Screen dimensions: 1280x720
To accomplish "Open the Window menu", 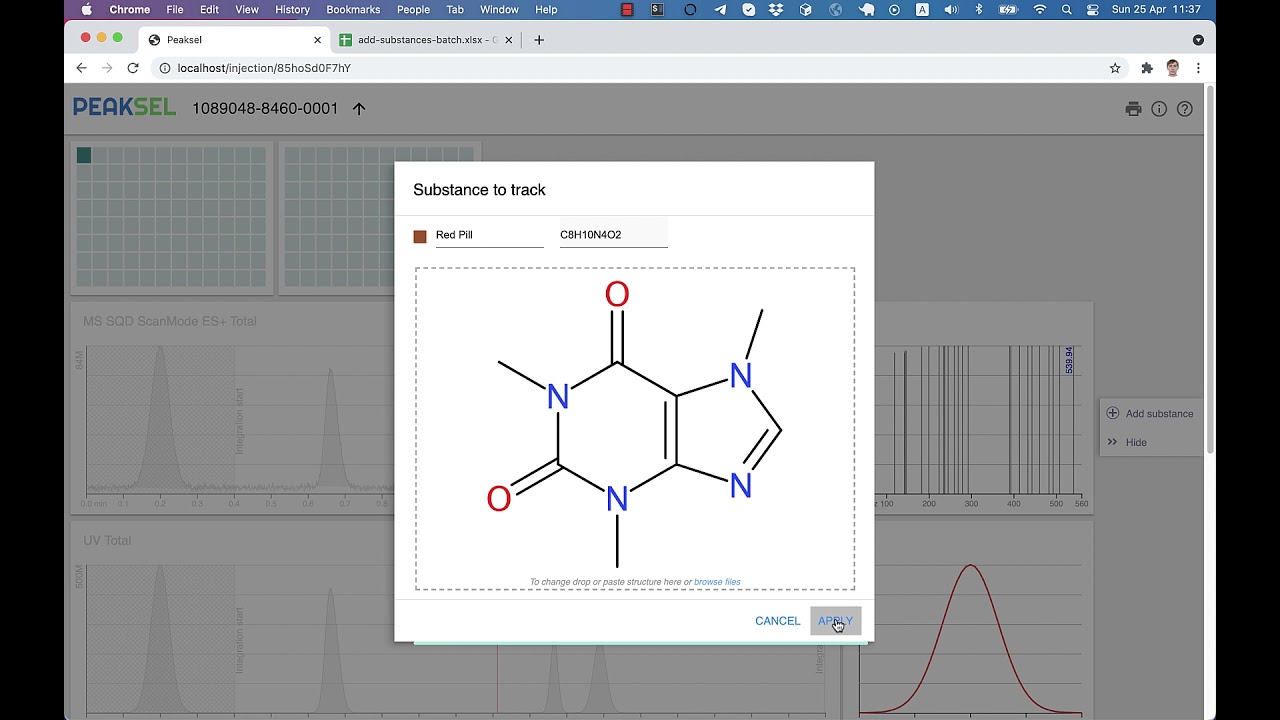I will tap(499, 10).
